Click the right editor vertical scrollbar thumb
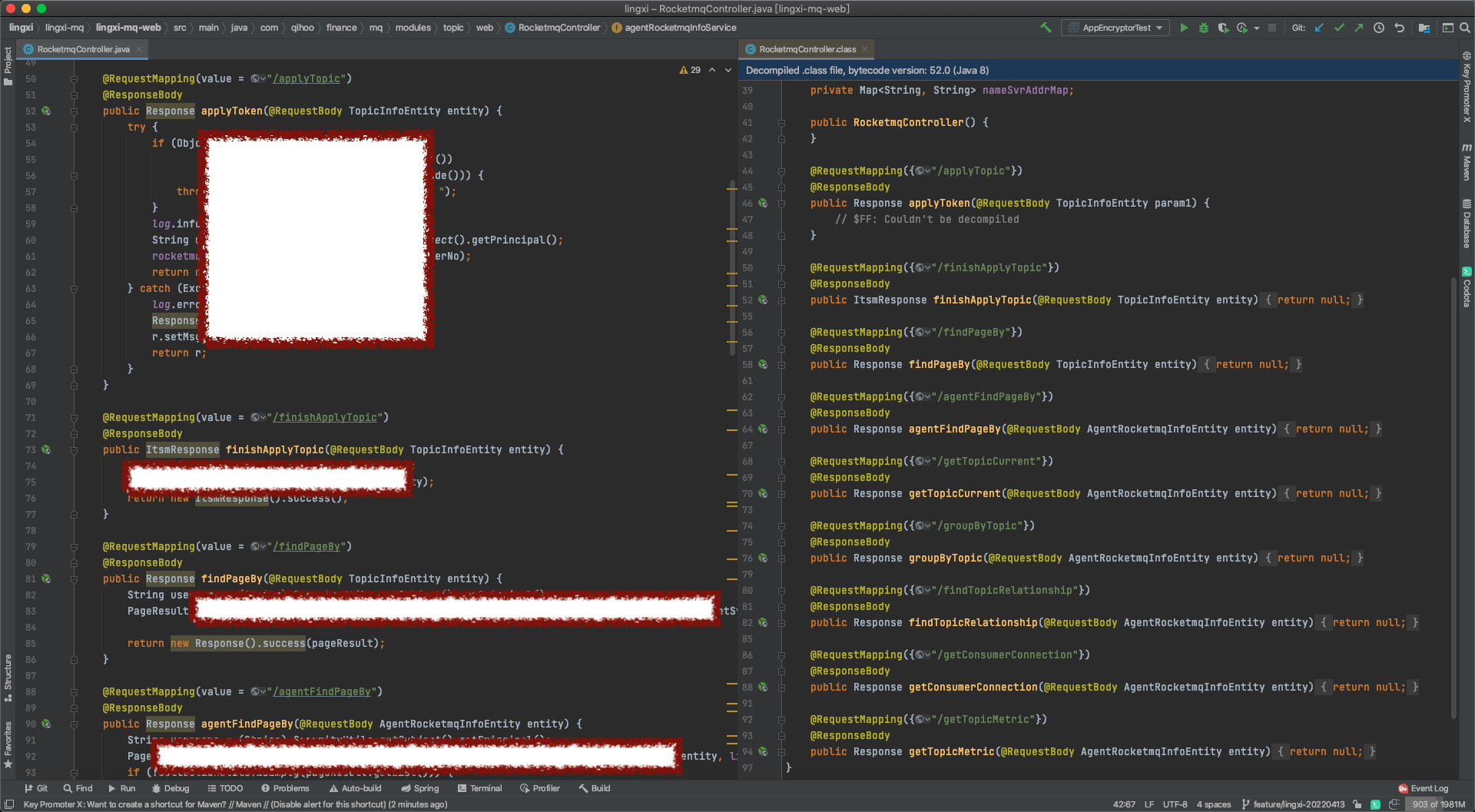The width and height of the screenshot is (1475, 812). tap(1453, 499)
